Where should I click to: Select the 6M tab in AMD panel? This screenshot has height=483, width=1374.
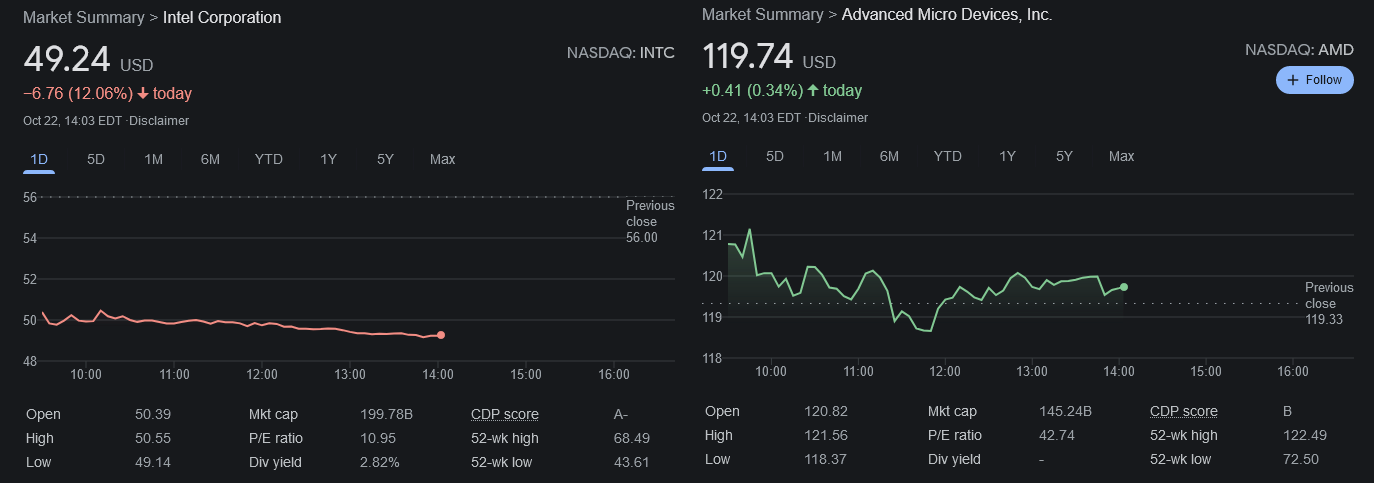point(889,156)
